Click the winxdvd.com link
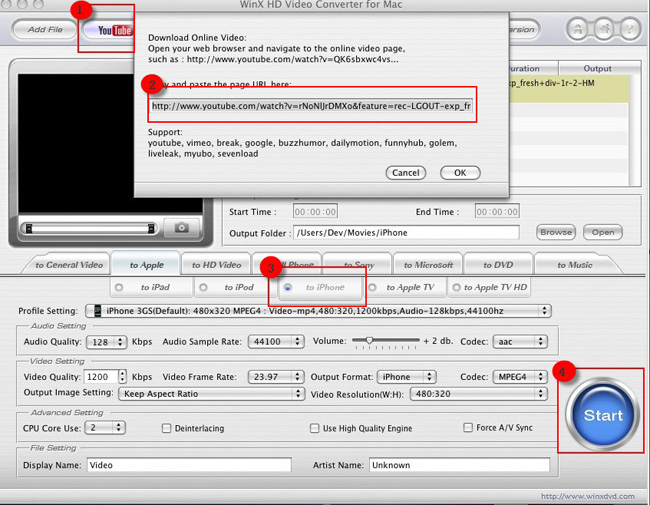The image size is (650, 505). (x=587, y=496)
